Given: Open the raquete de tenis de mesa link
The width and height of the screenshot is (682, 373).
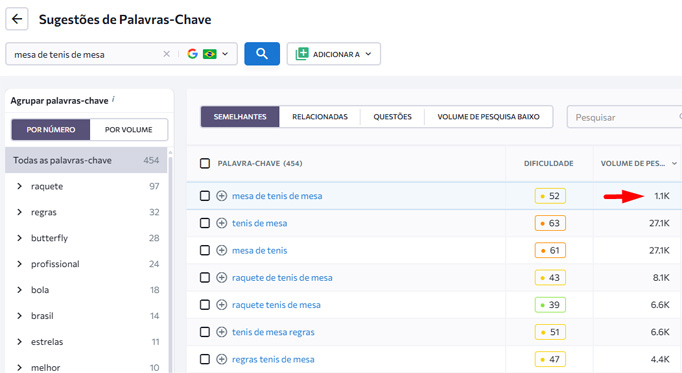Looking at the screenshot, I should (x=282, y=277).
